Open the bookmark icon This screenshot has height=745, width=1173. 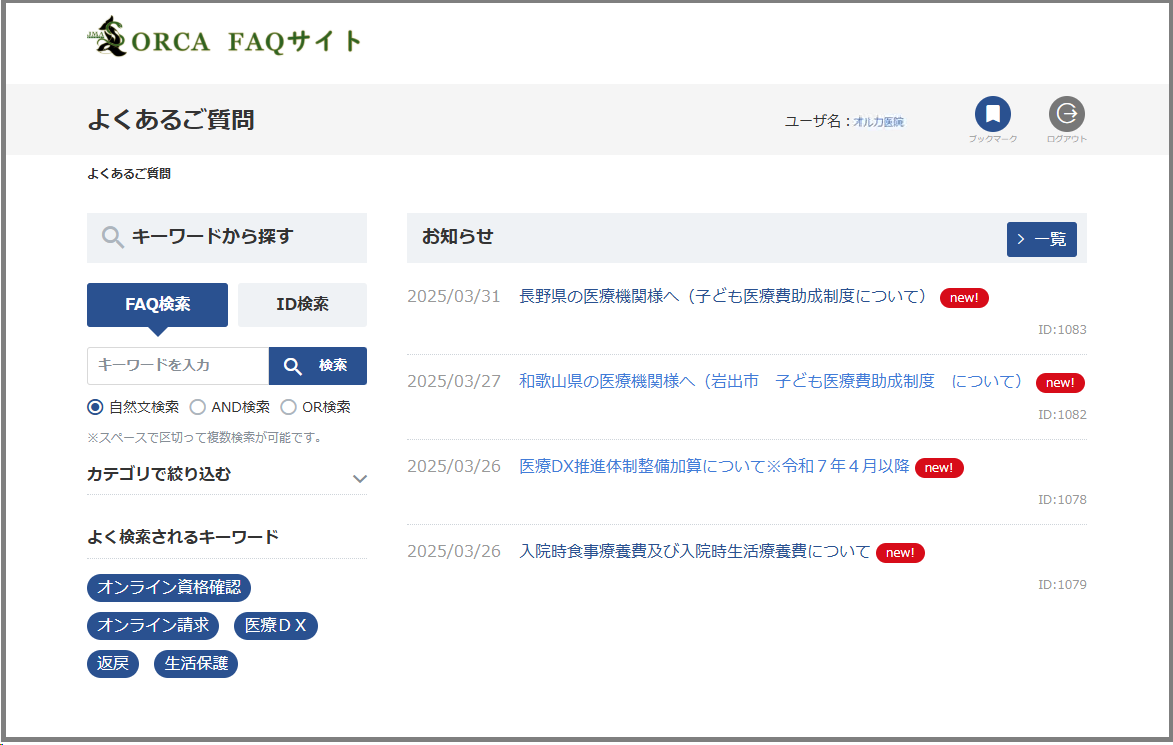tap(993, 114)
